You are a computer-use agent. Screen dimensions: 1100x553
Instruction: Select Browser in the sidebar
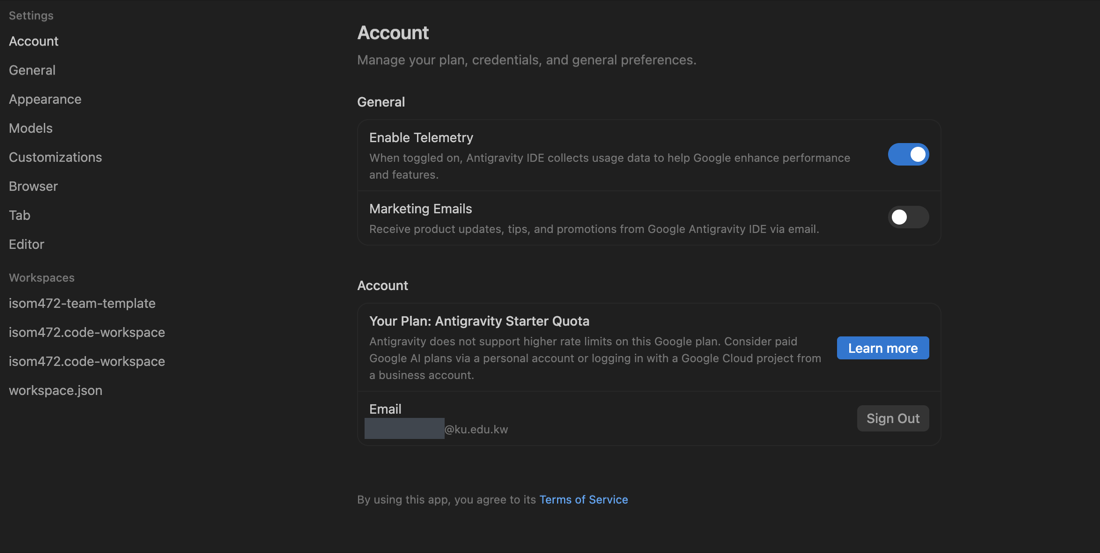coord(33,186)
